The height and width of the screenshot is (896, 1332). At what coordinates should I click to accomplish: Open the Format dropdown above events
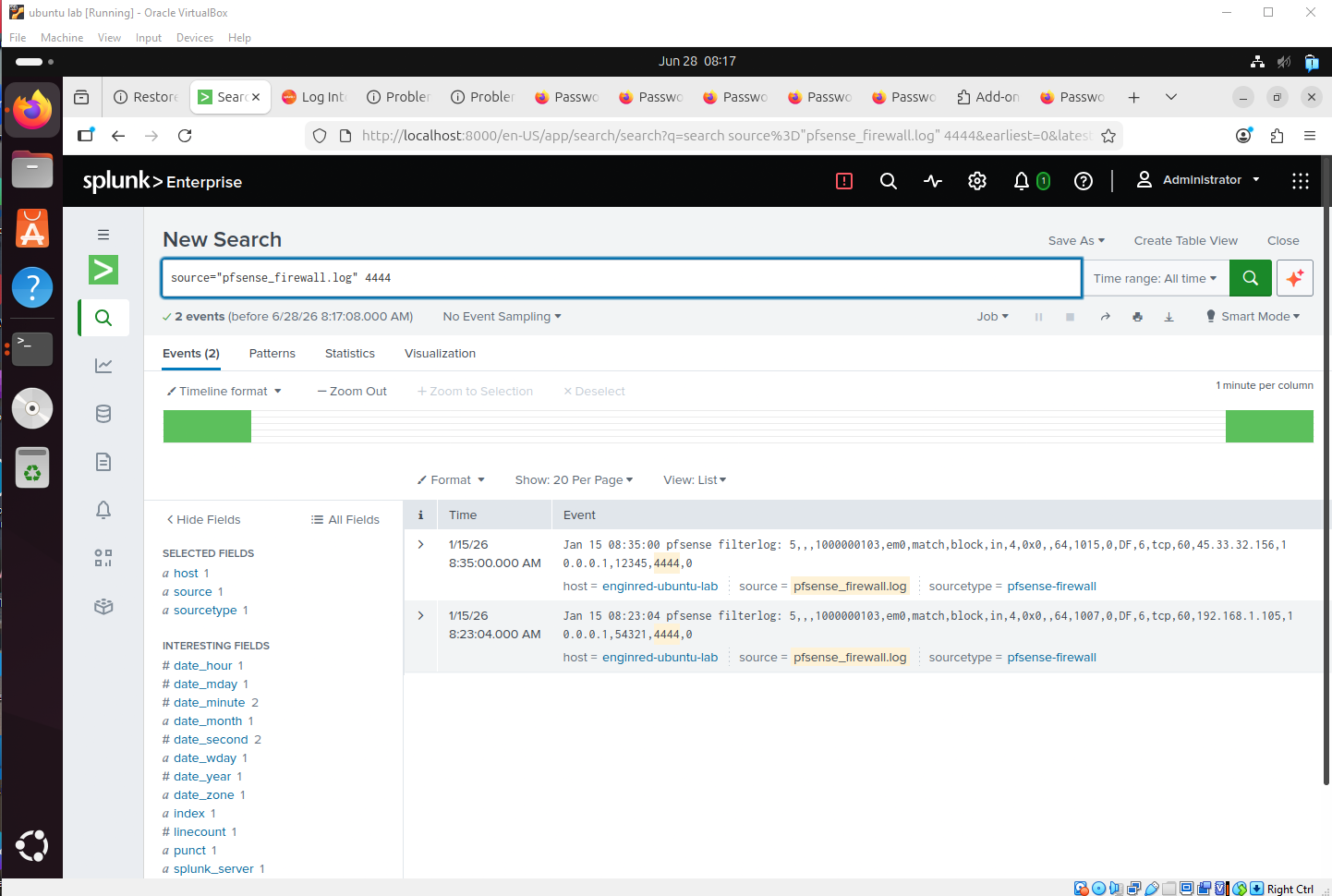click(x=451, y=479)
